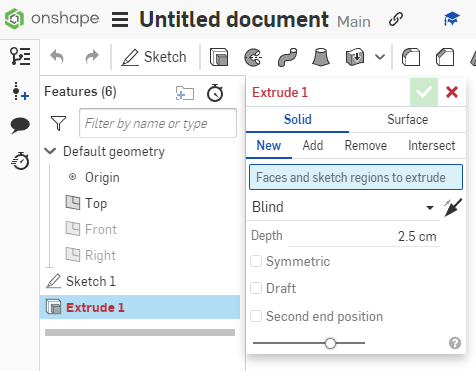
Task: Open Extrude dialog help icon
Action: click(455, 343)
